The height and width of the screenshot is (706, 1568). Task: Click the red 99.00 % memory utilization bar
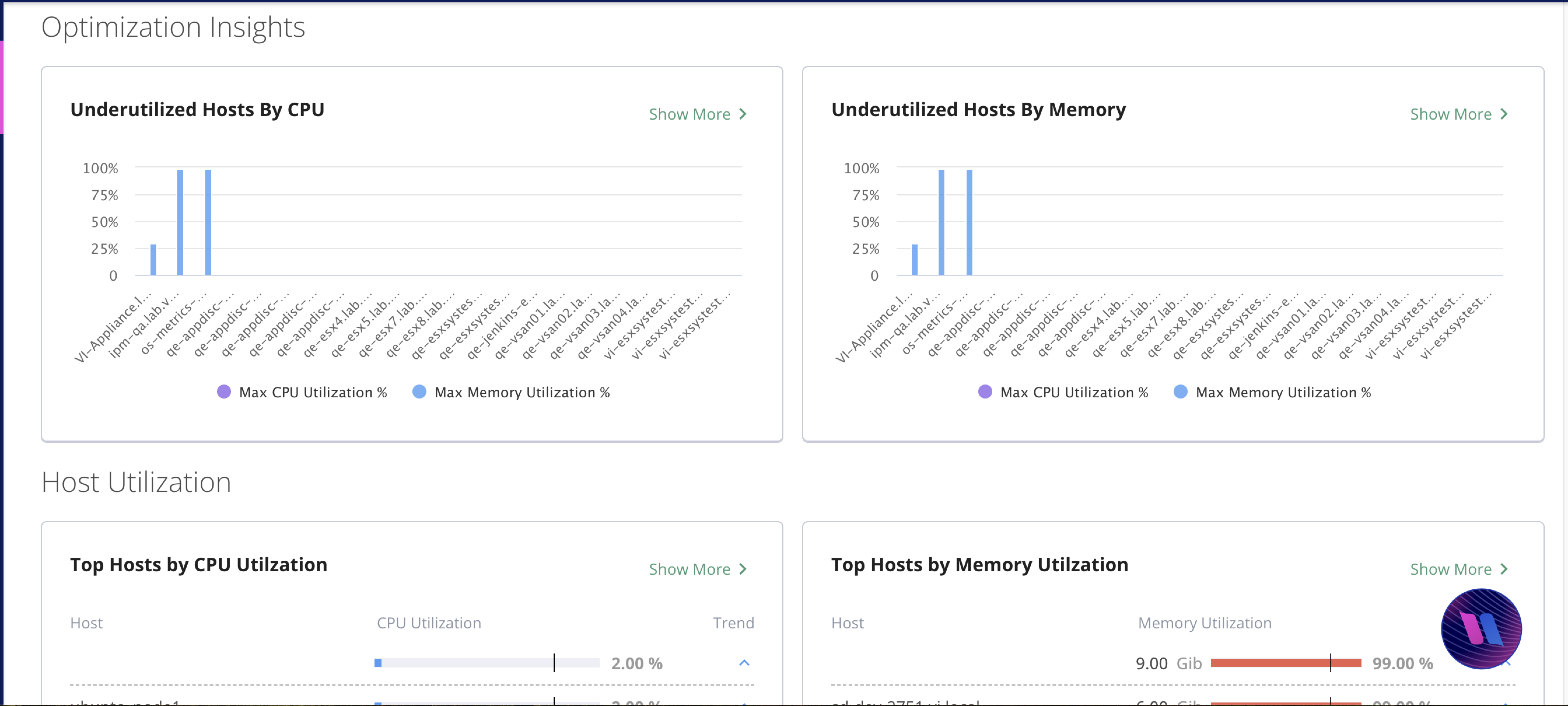click(1286, 662)
